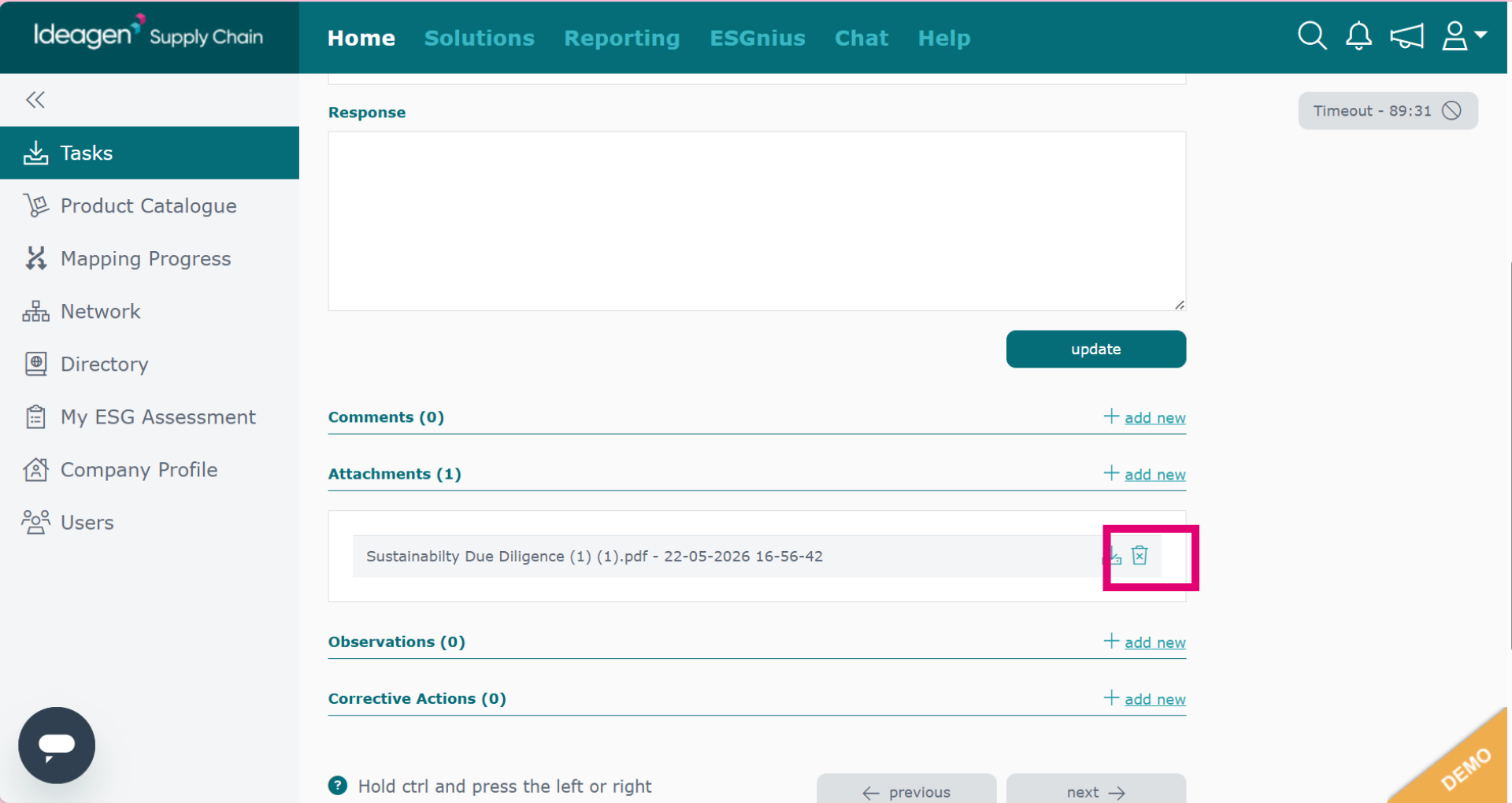The height and width of the screenshot is (803, 1512).
Task: Open the ESGnius menu
Action: click(758, 38)
